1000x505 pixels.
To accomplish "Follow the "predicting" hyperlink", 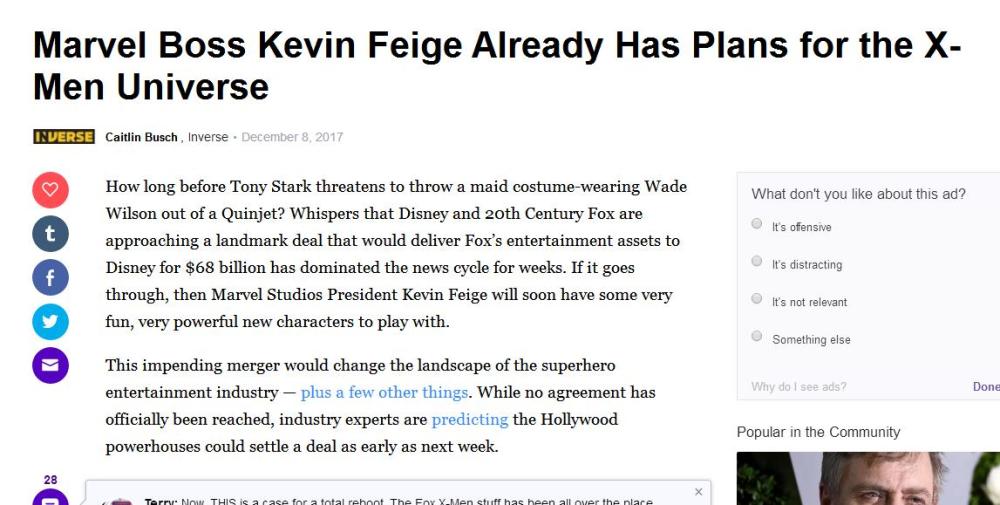I will [x=469, y=420].
